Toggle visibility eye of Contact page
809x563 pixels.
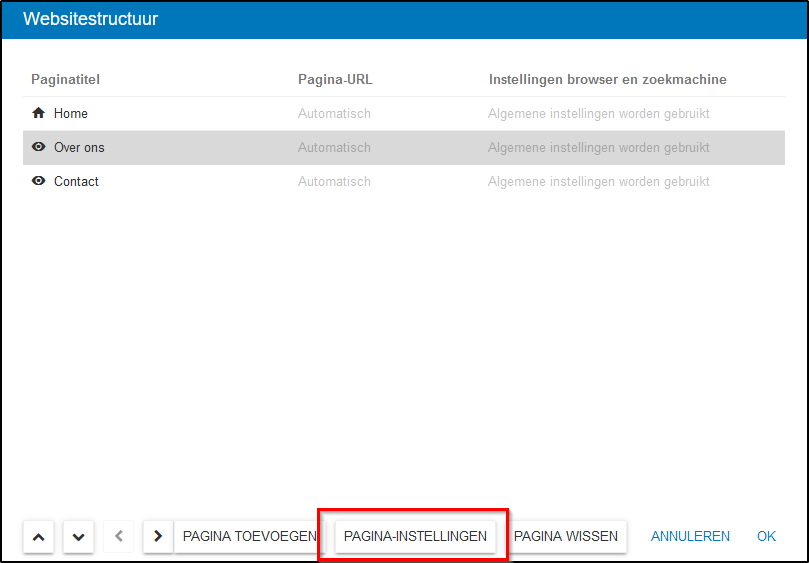(39, 181)
